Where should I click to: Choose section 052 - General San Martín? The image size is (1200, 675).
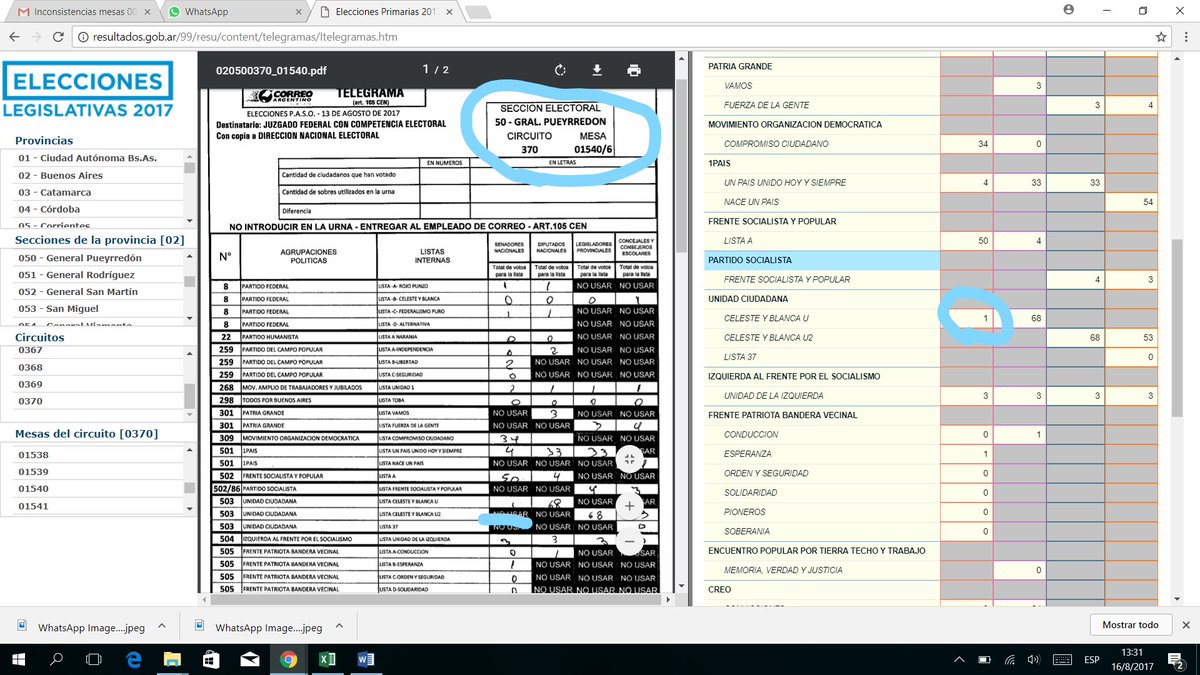[x=92, y=292]
